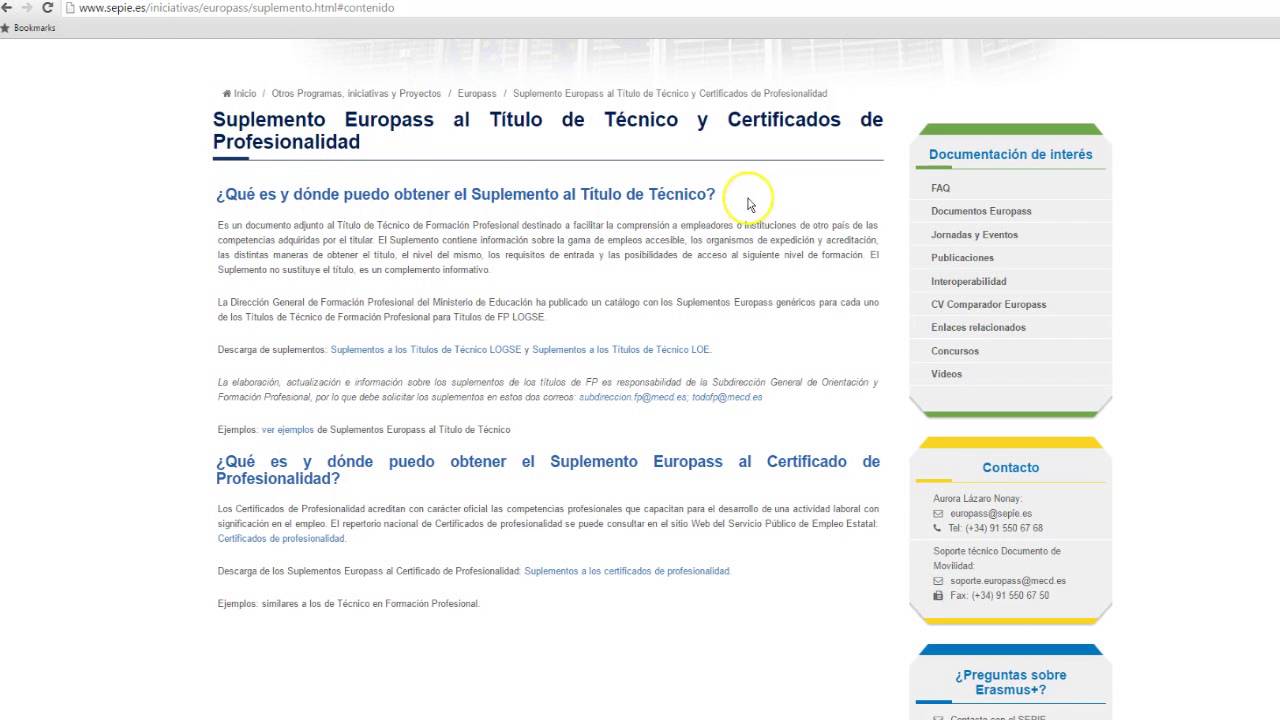The height and width of the screenshot is (720, 1280).
Task: Click ¿Preguntas sobre Erasmus+? heading
Action: (x=1010, y=682)
